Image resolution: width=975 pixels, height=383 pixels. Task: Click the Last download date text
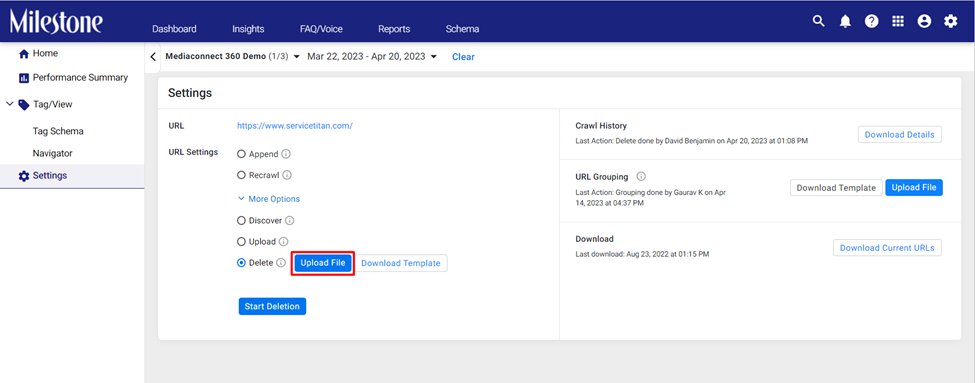coord(642,254)
